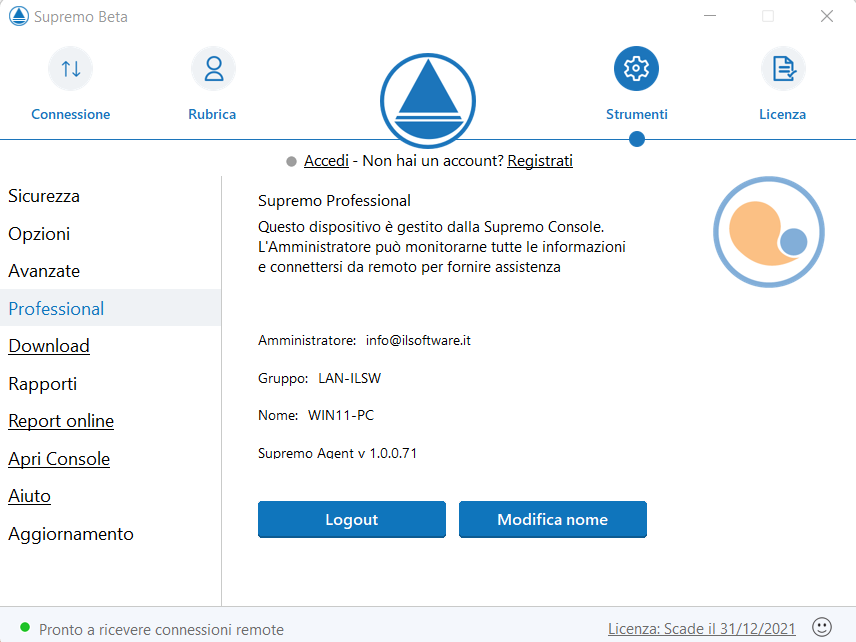856x642 pixels.
Task: Click the Accedi login link
Action: [x=326, y=160]
